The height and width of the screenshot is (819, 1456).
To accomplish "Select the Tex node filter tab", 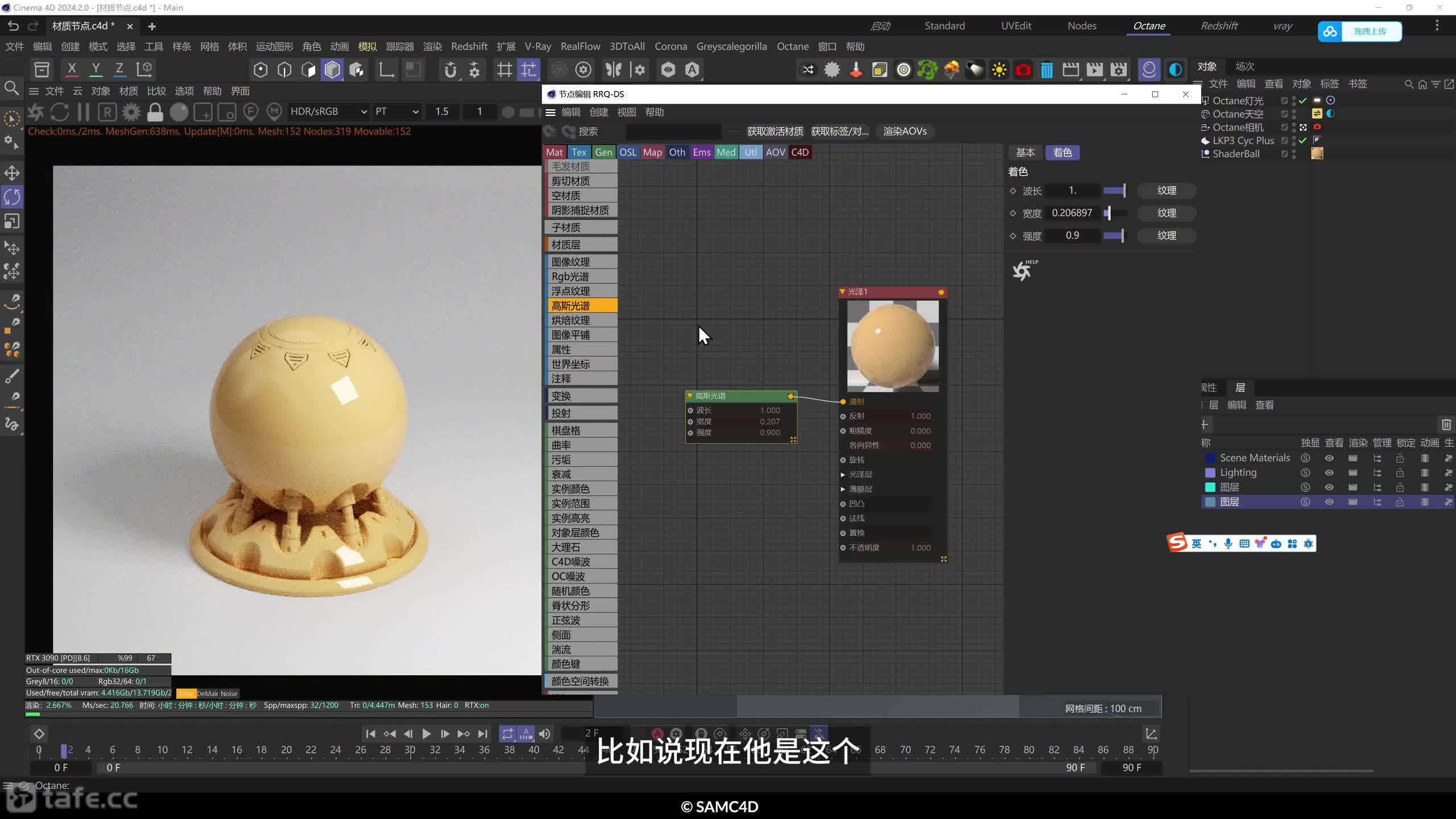I will click(579, 152).
